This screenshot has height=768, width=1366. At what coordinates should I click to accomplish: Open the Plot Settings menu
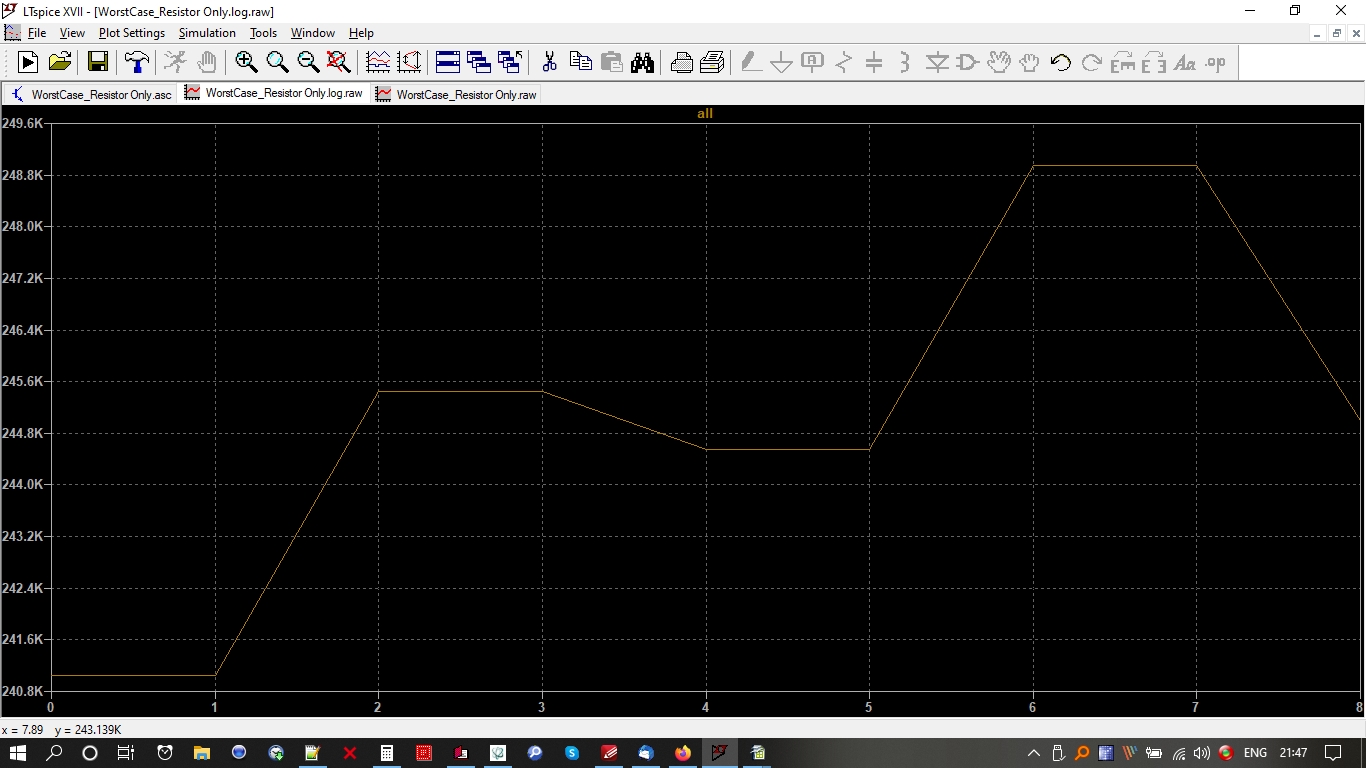coord(132,33)
